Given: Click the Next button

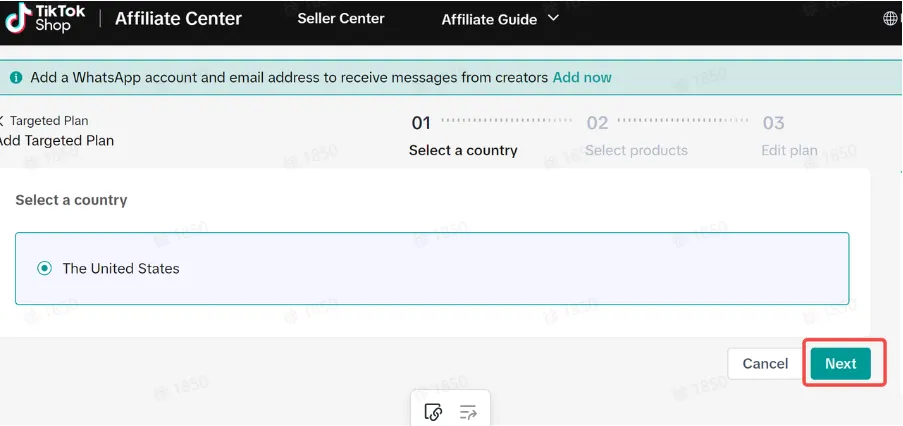Looking at the screenshot, I should 841,363.
